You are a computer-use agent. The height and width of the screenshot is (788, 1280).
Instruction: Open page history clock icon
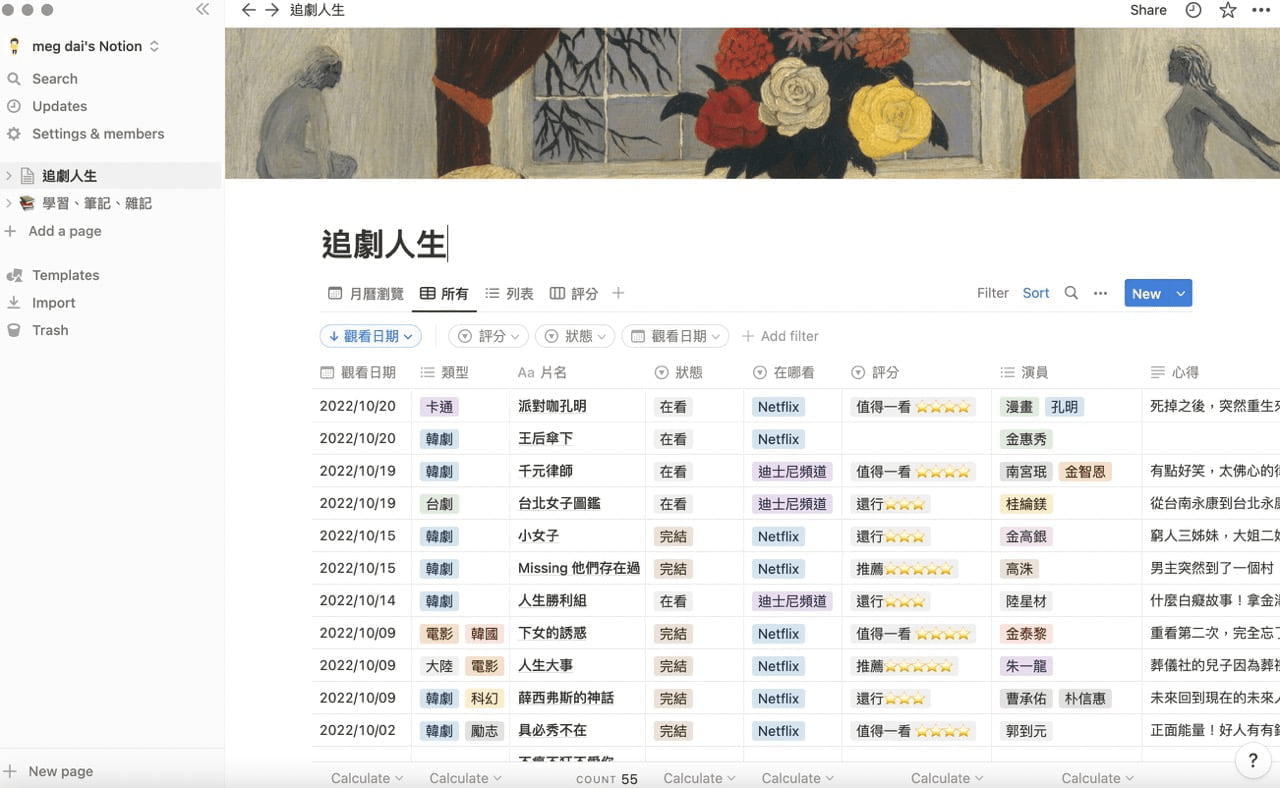coord(1193,10)
